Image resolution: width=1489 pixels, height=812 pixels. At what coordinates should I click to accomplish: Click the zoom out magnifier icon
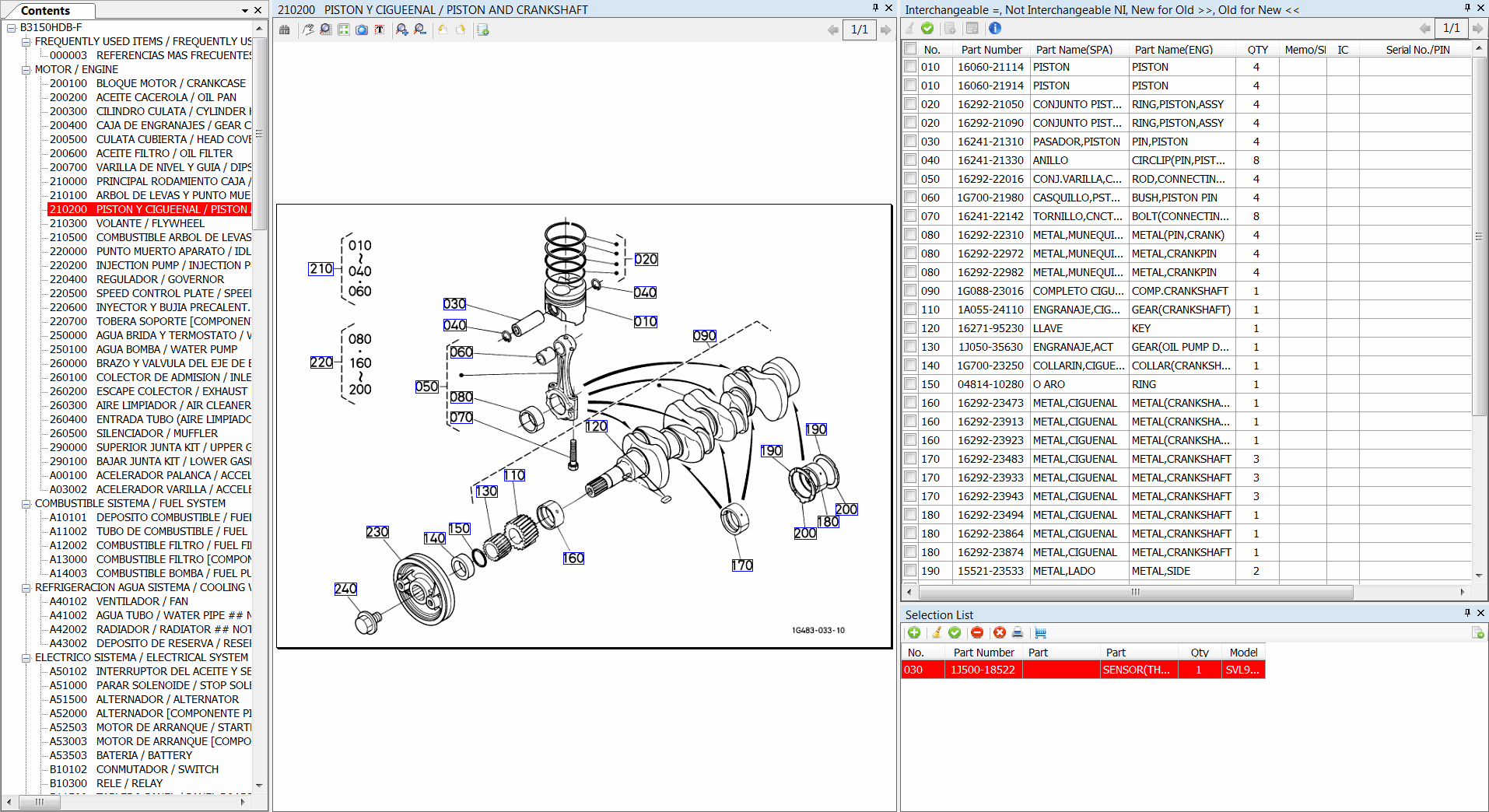[x=420, y=30]
